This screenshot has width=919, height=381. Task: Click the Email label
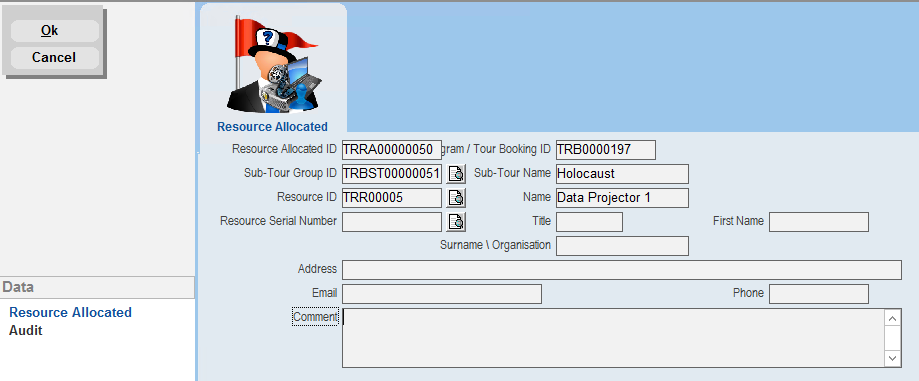325,292
